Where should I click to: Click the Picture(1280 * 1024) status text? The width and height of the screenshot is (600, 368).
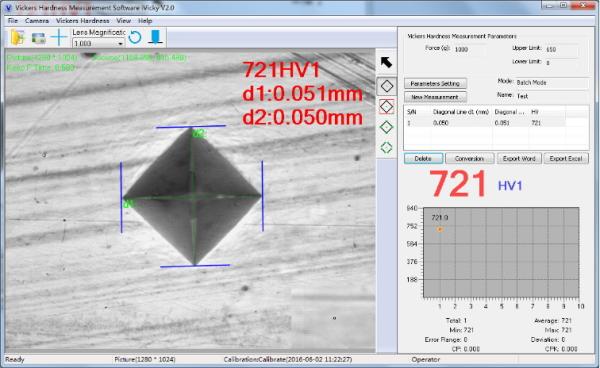pos(145,360)
